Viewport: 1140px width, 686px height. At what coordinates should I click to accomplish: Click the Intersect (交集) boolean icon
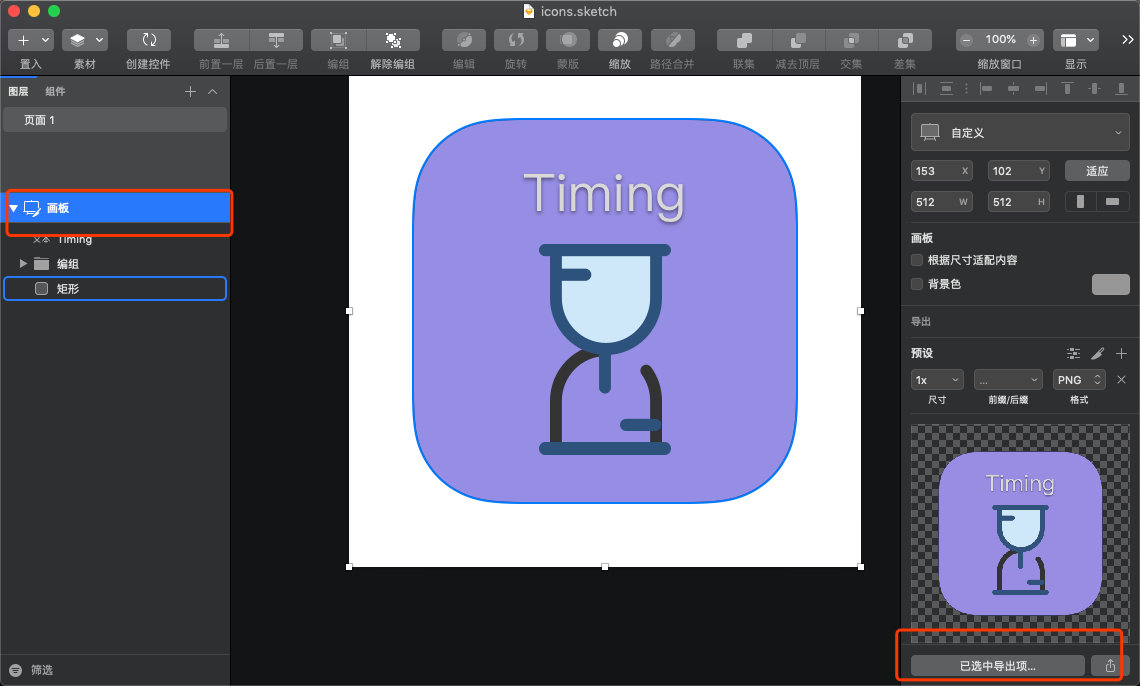click(x=851, y=40)
